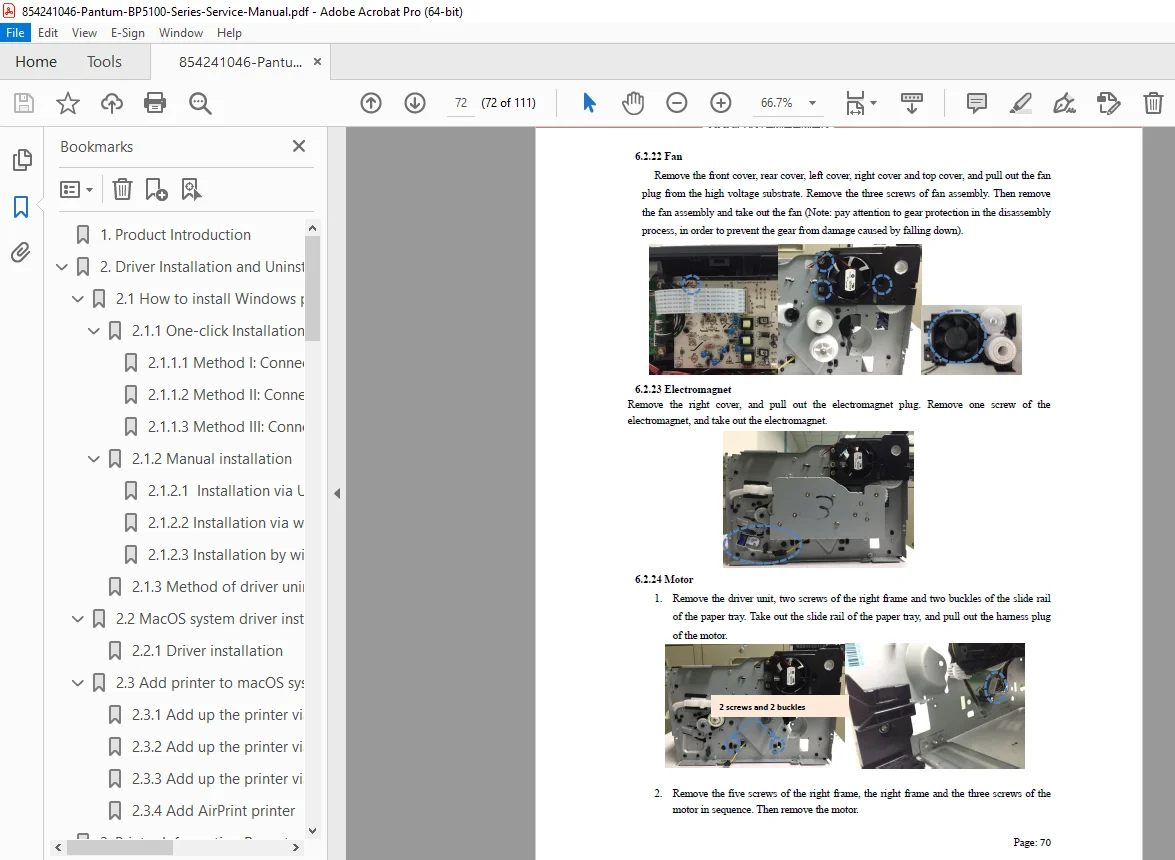Go to next page arrow
The image size is (1175, 860).
point(414,103)
